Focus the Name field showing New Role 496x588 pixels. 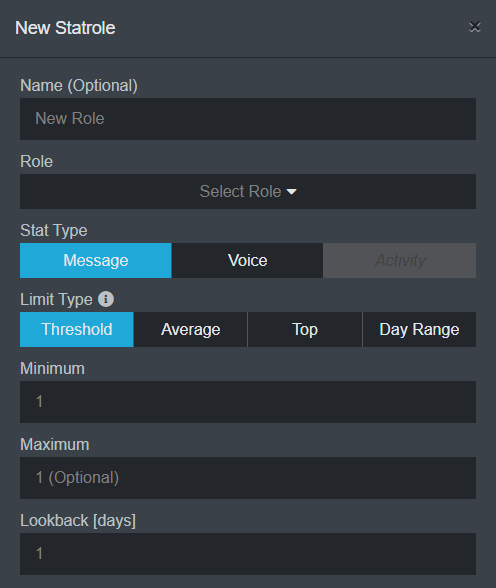click(248, 119)
